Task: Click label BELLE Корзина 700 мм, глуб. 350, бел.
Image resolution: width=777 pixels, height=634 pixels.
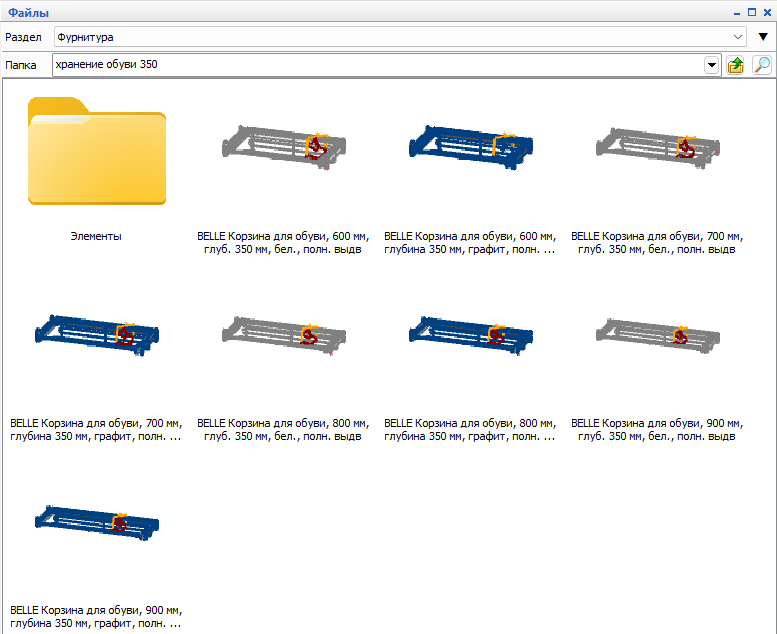Action: coord(657,243)
